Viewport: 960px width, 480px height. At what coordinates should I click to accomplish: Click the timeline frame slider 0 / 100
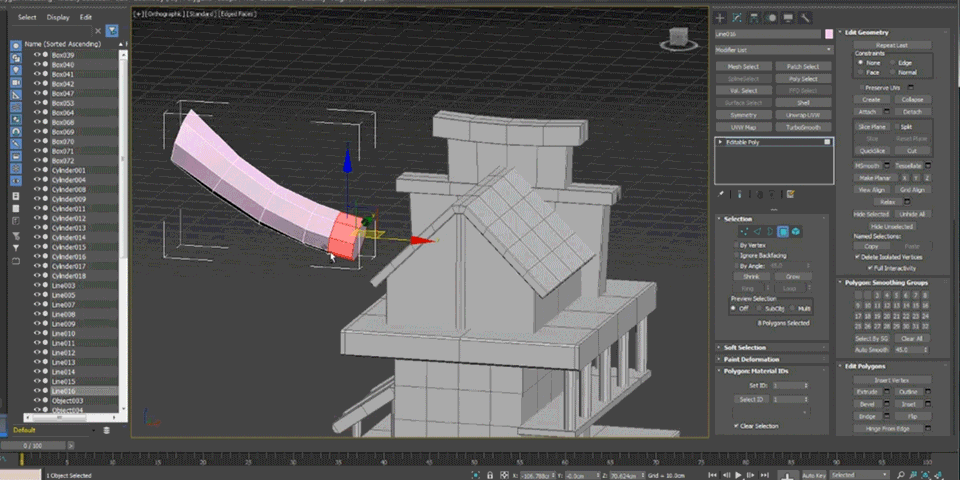click(32, 446)
